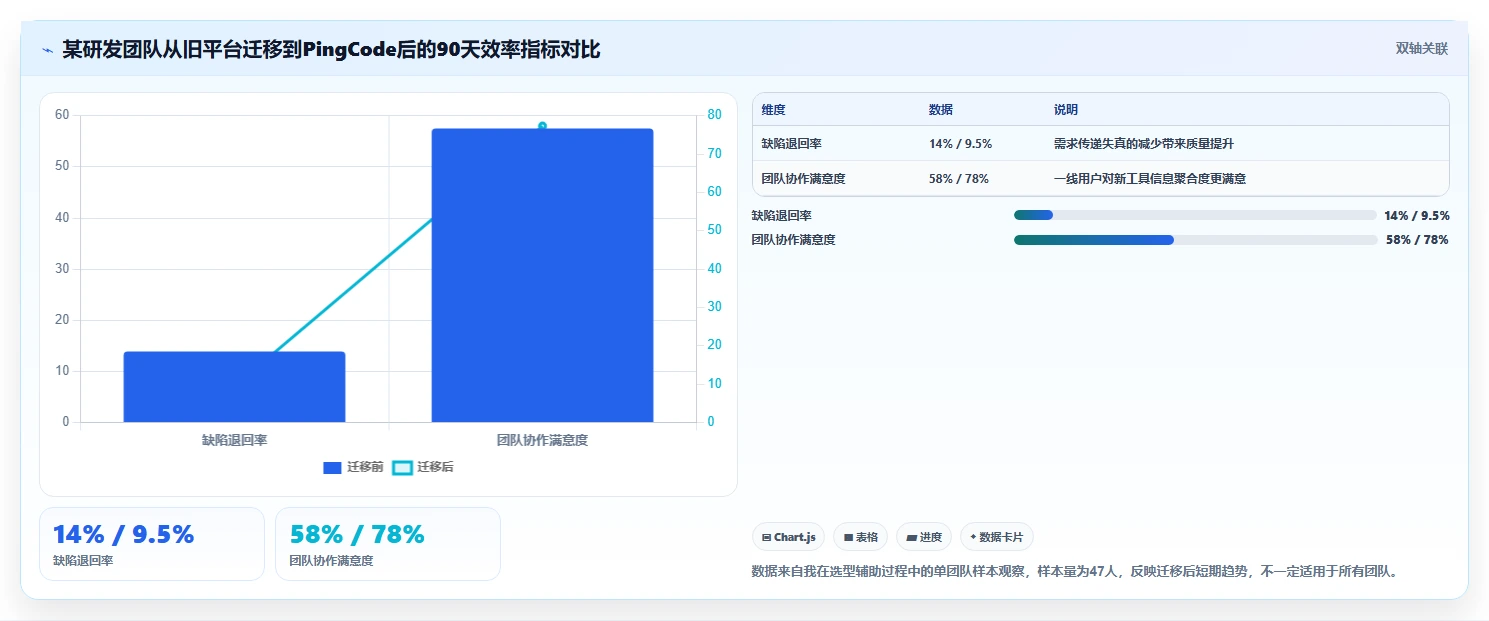
Task: Click the 缺陷退回率 table row label
Action: tap(791, 144)
